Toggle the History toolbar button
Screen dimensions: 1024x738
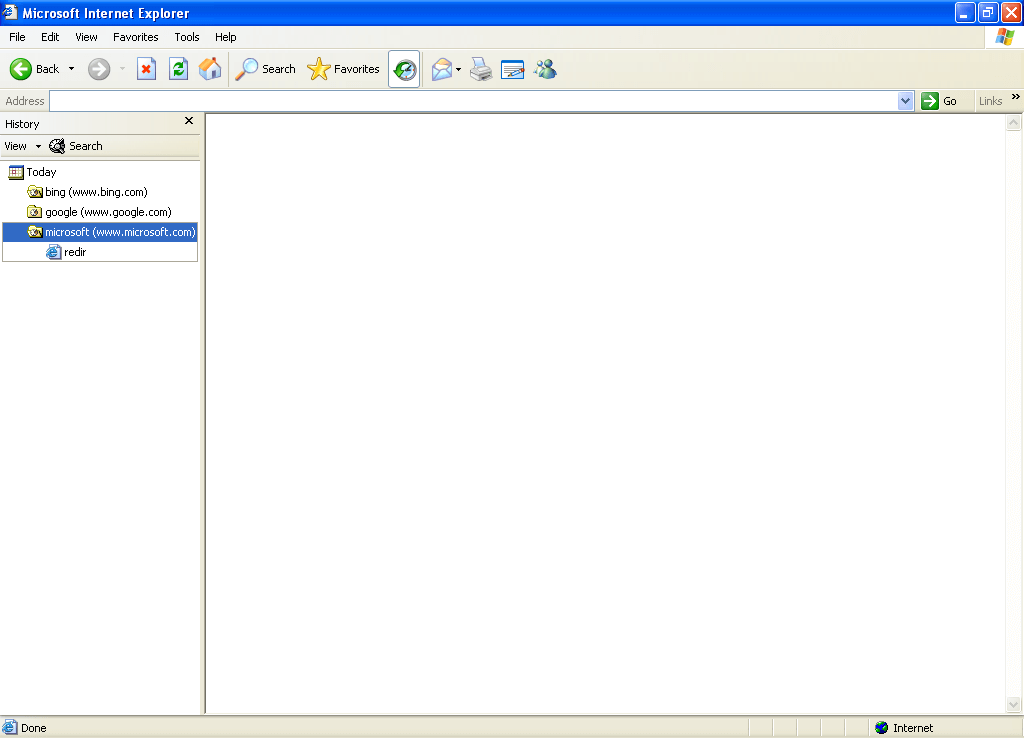404,69
